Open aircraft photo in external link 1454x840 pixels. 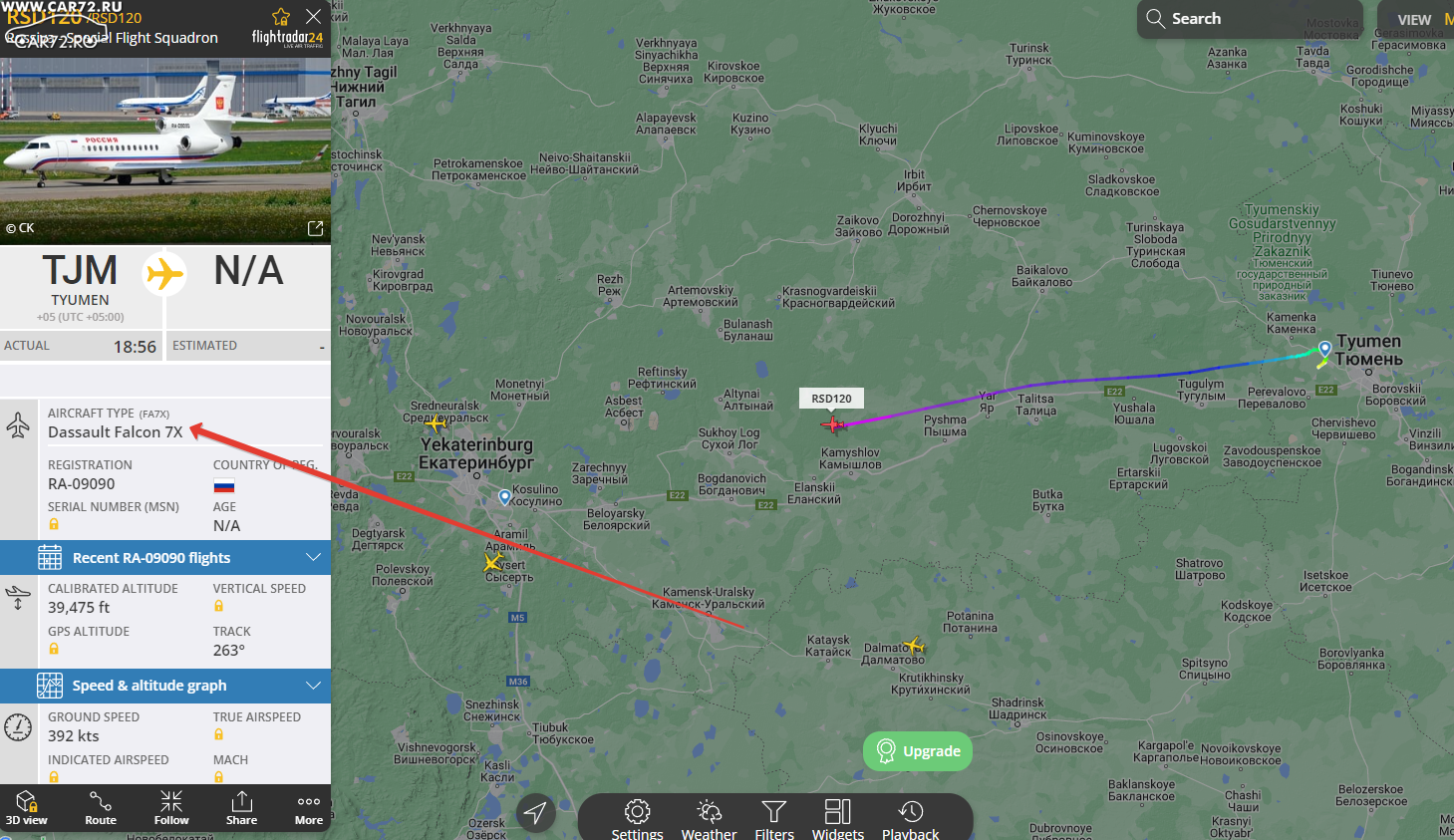coord(315,228)
